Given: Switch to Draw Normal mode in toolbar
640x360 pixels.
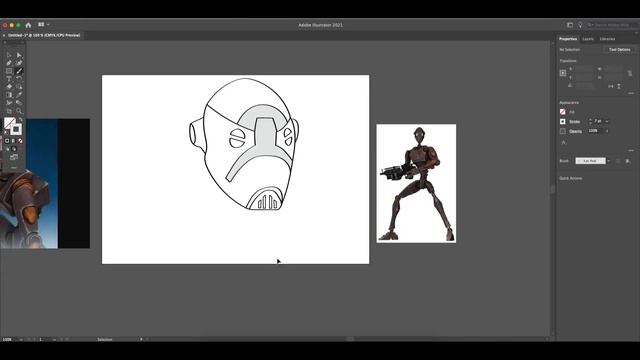Looking at the screenshot, I should 7,149.
